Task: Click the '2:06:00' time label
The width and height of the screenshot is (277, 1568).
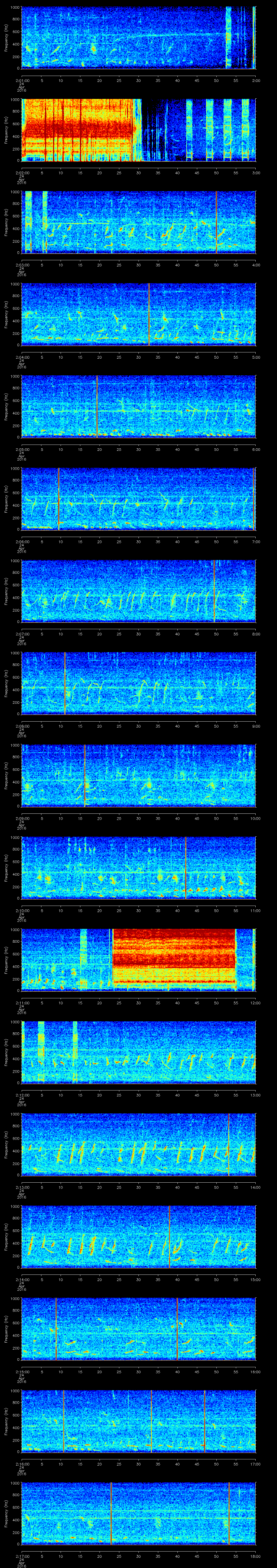Action: pos(22,542)
